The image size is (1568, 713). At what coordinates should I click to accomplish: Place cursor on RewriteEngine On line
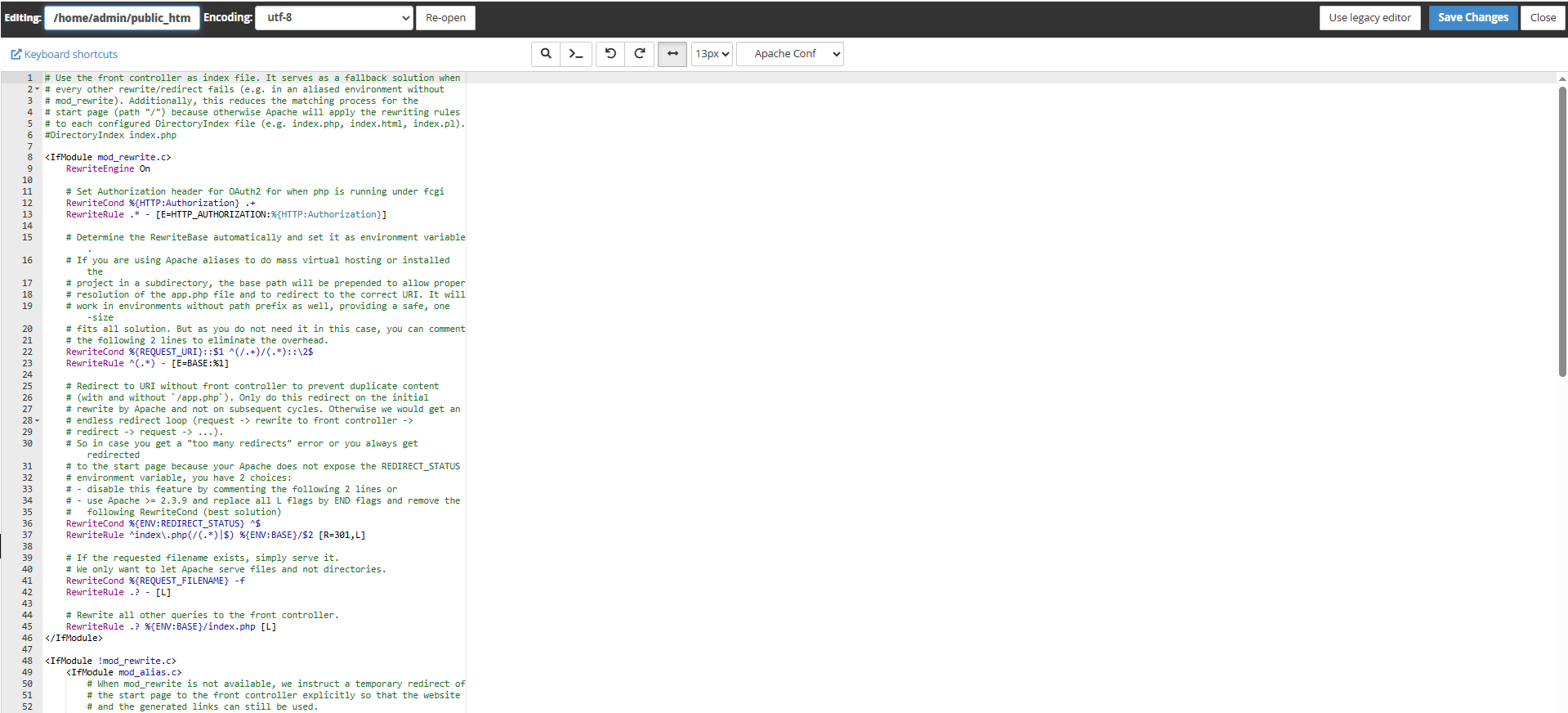[x=108, y=169]
